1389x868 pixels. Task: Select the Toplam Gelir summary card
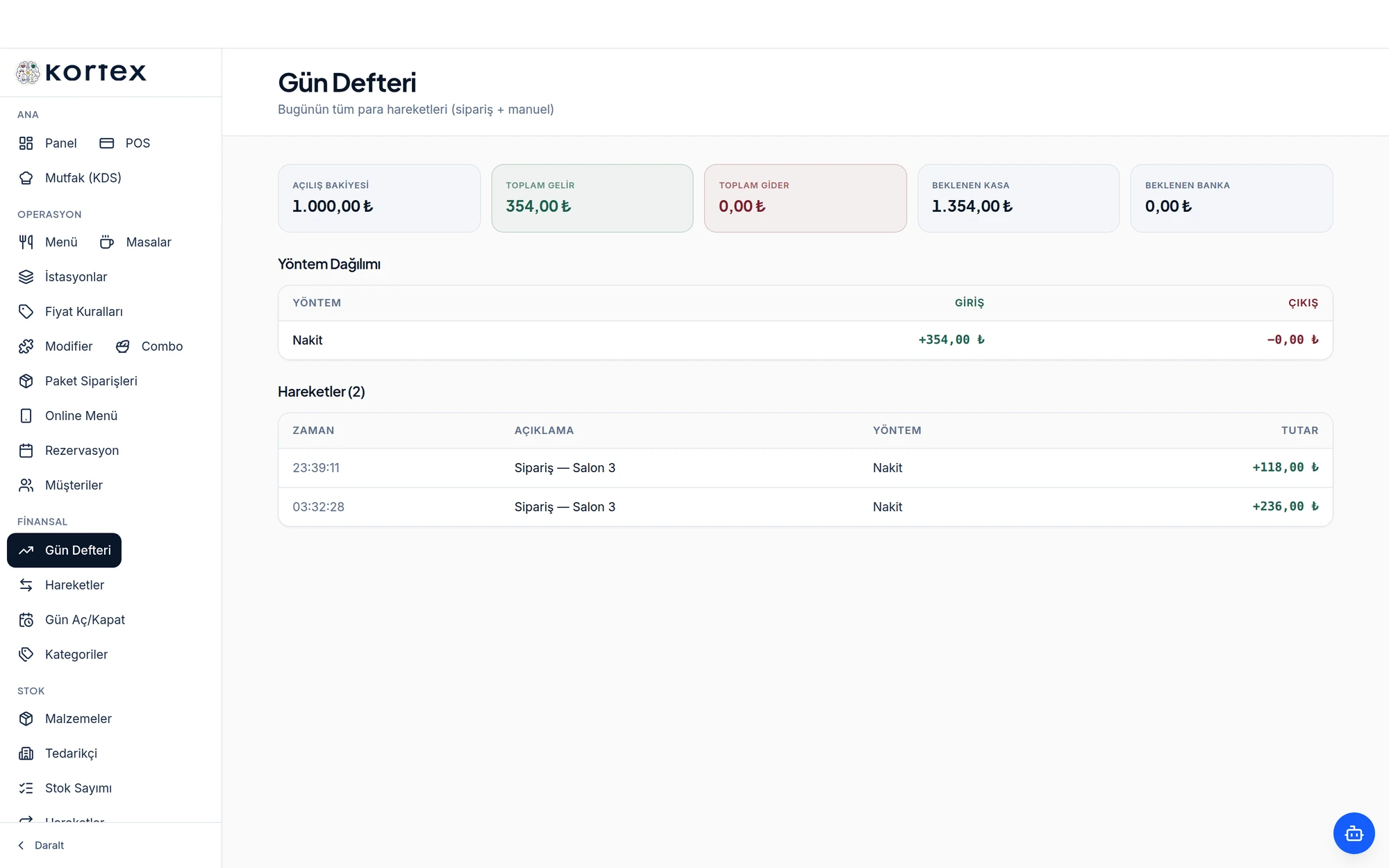592,198
